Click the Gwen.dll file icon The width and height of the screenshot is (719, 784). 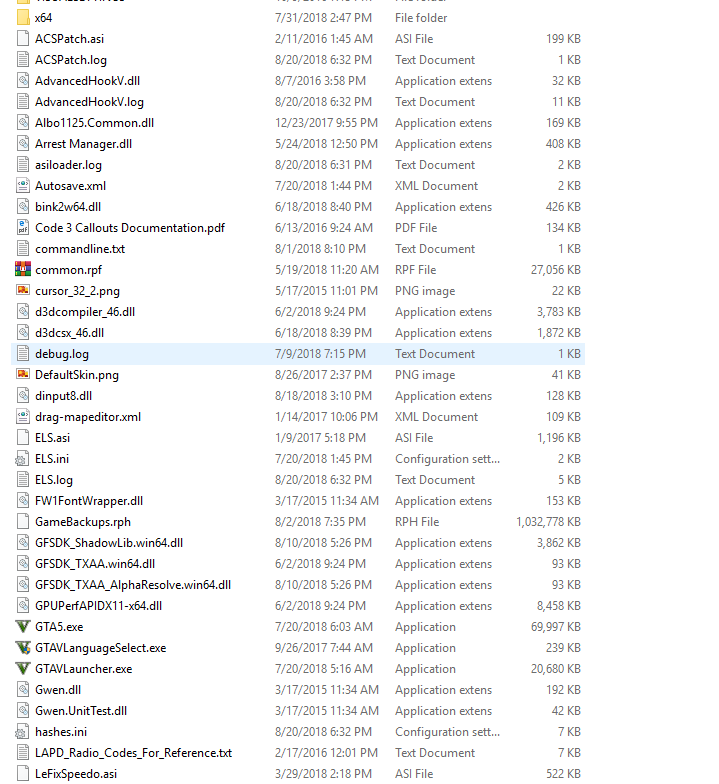tap(23, 690)
